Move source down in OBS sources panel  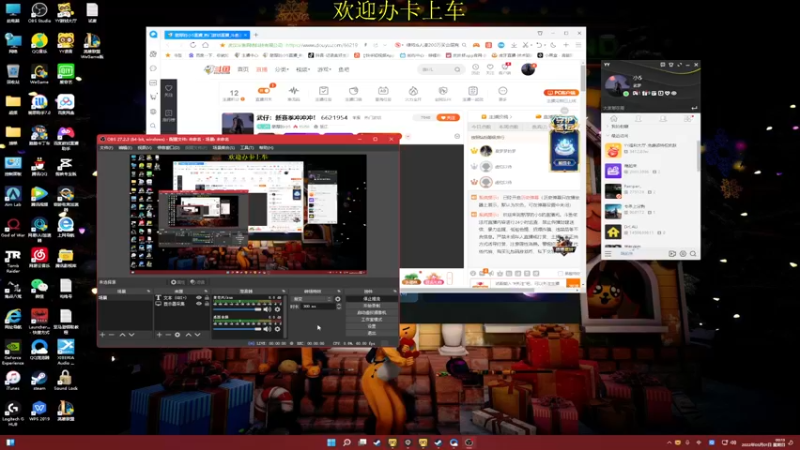(x=197, y=335)
